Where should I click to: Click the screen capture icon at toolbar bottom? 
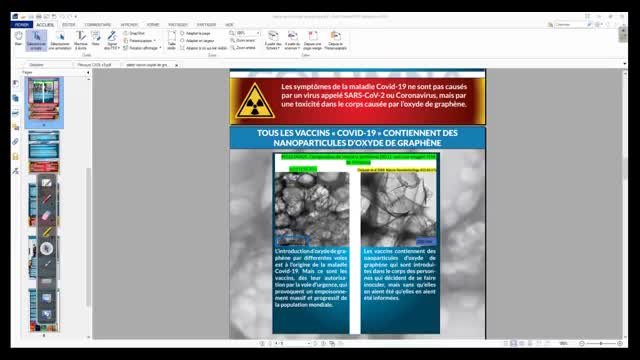click(x=47, y=314)
